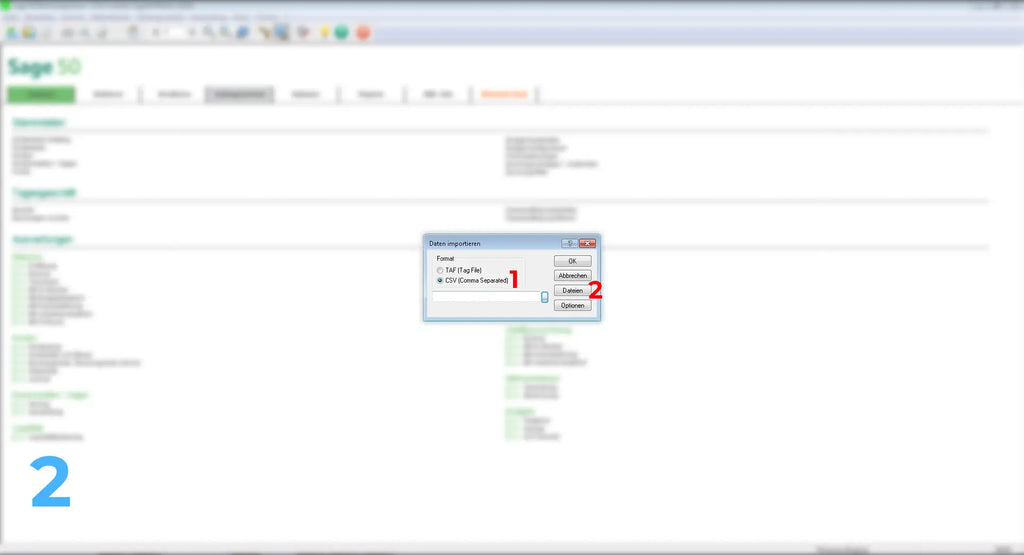Choose the CSV (Comma Separated) format option

coord(440,281)
